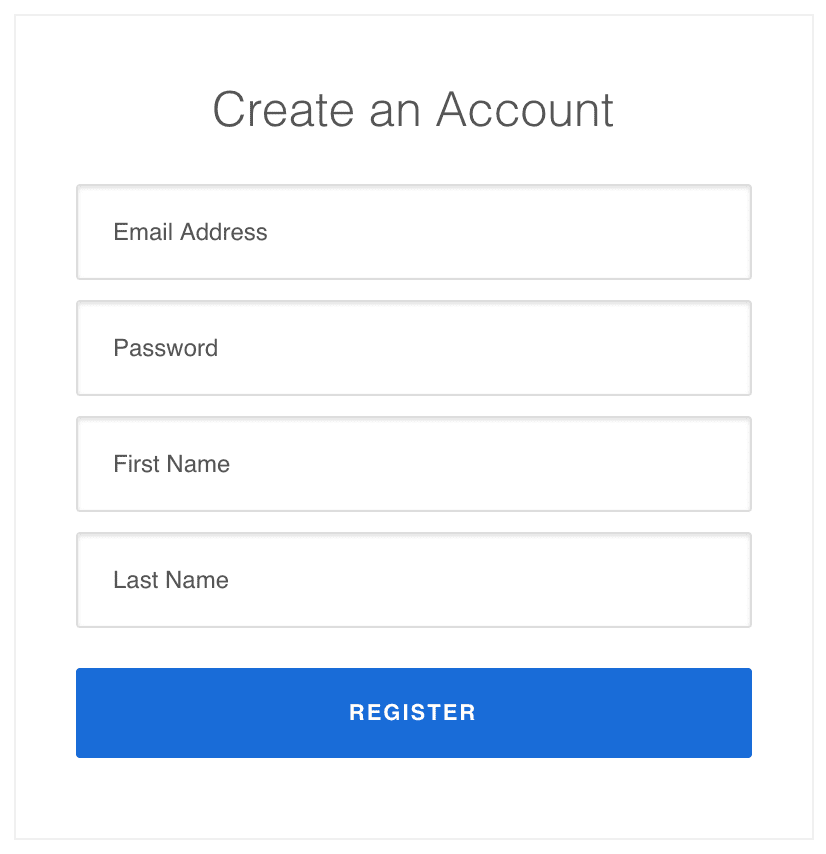This screenshot has height=854, width=826.
Task: Click the 'Create an Account' heading
Action: pyautogui.click(x=413, y=109)
